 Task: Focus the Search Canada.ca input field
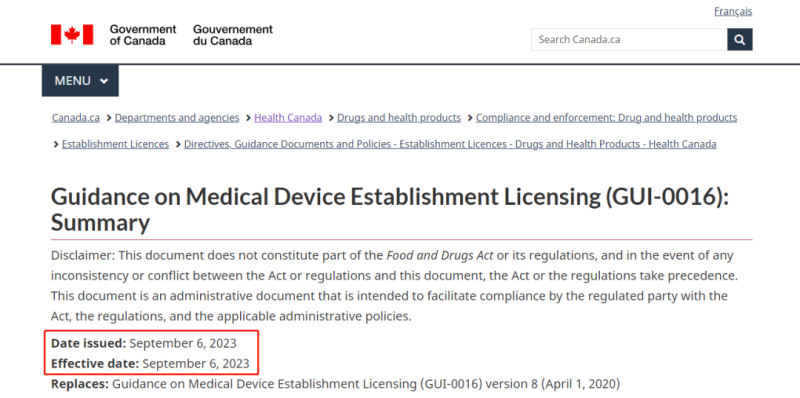pos(629,39)
